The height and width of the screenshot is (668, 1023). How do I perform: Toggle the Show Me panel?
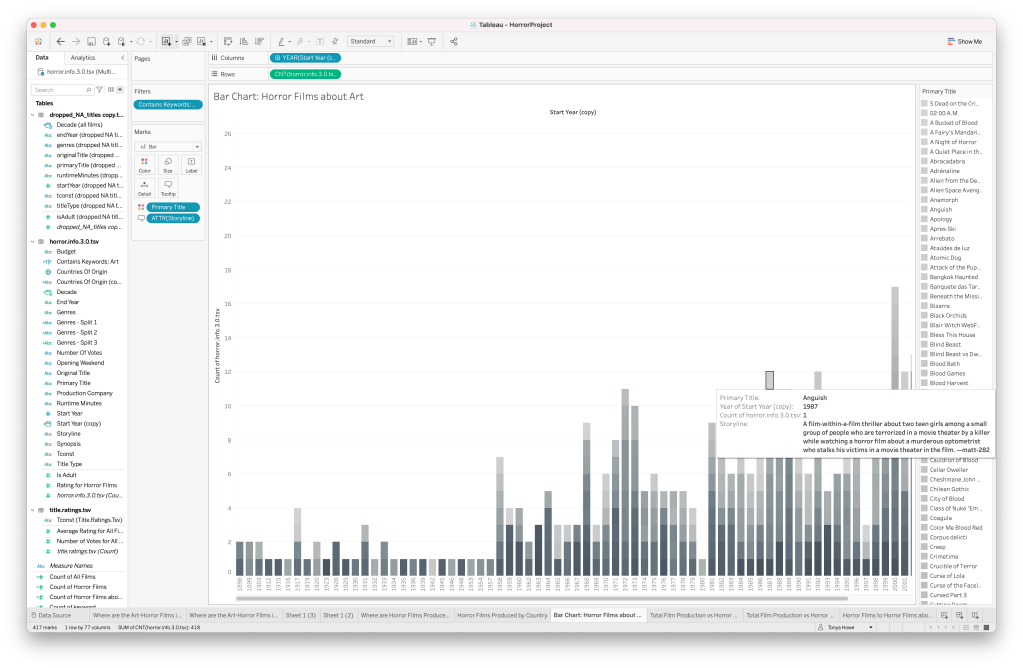pyautogui.click(x=964, y=41)
